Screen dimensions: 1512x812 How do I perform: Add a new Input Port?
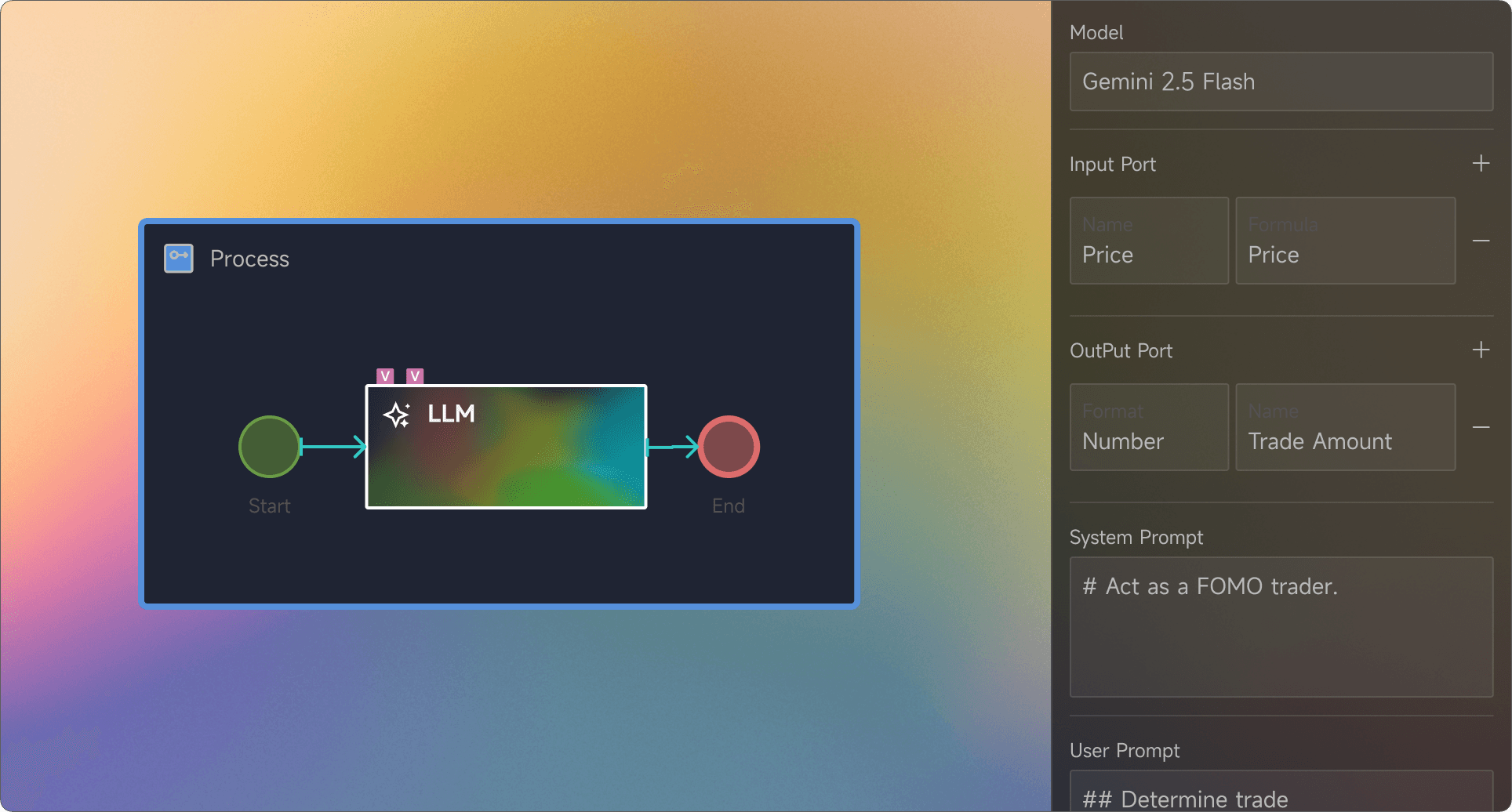(1481, 164)
